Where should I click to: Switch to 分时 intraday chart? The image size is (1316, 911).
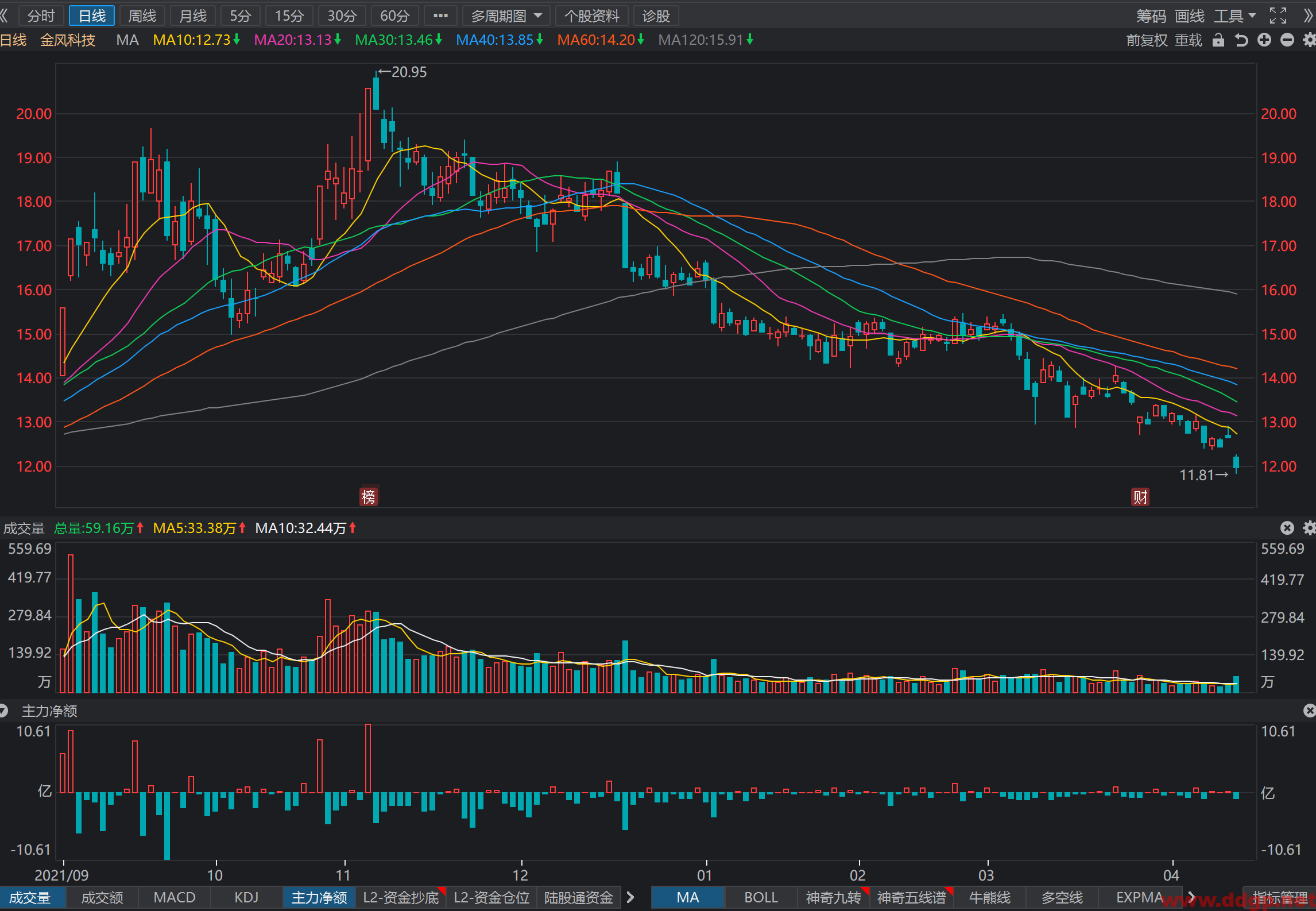pos(41,16)
